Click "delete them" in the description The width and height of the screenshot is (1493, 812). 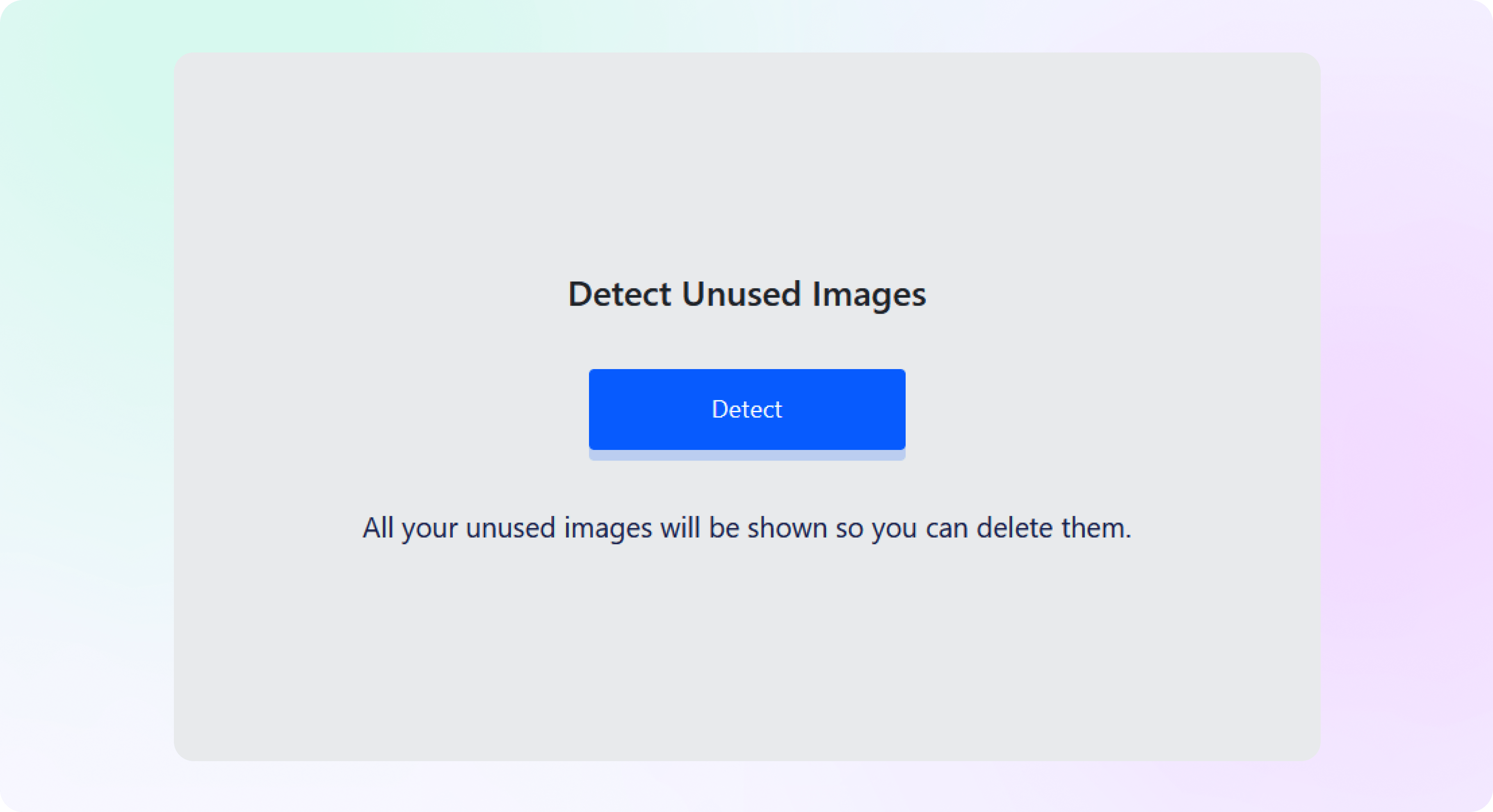point(1053,528)
